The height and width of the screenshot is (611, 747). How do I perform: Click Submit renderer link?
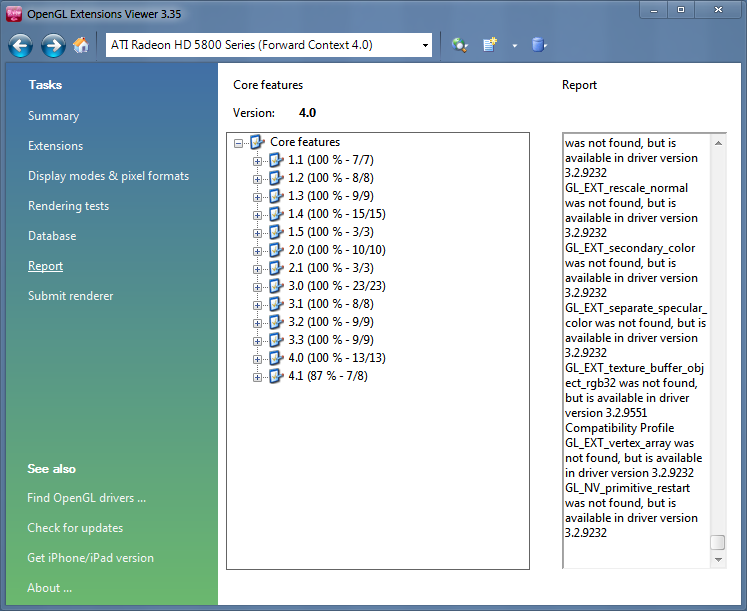click(x=71, y=296)
